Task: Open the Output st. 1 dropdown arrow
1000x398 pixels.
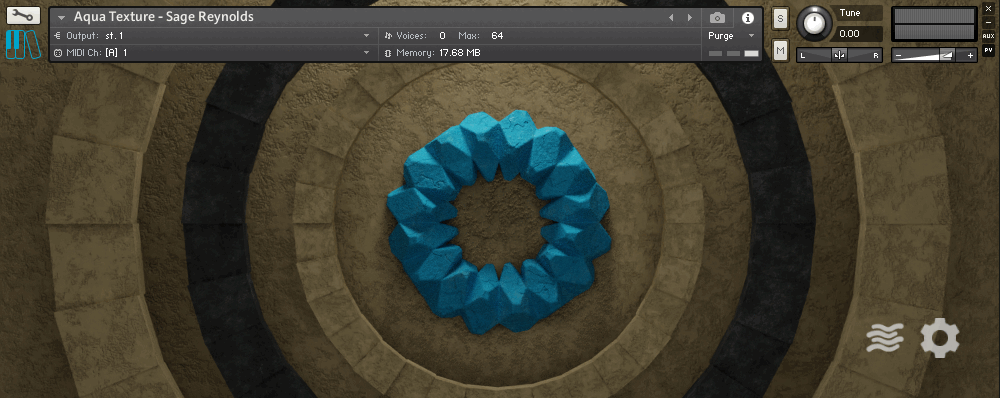Action: tap(367, 36)
